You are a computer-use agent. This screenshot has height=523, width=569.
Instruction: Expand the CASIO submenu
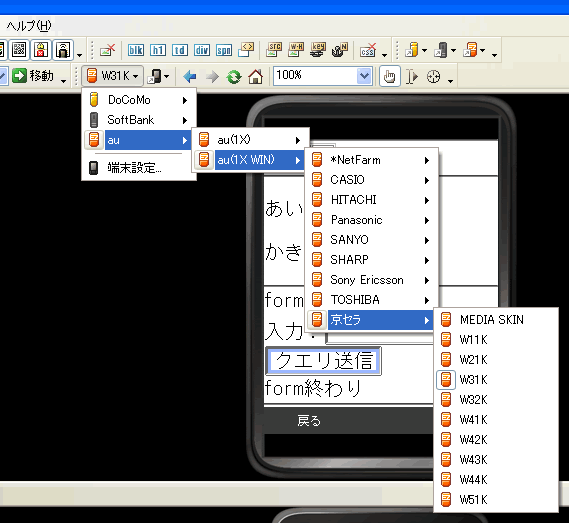pos(372,180)
